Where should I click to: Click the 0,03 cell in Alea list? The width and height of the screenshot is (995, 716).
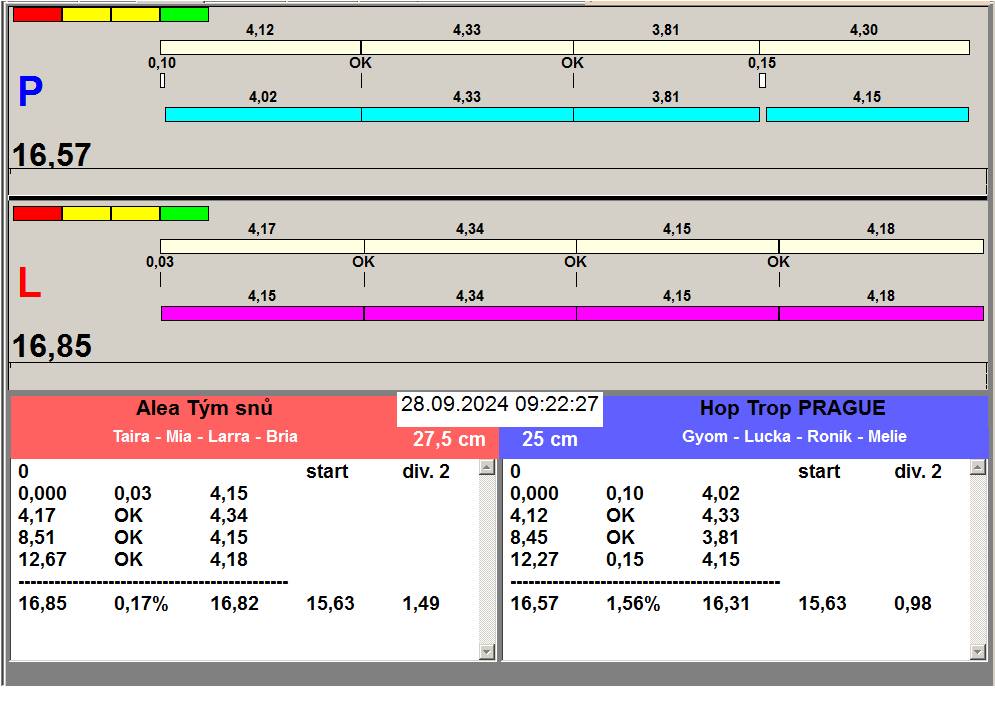[133, 493]
